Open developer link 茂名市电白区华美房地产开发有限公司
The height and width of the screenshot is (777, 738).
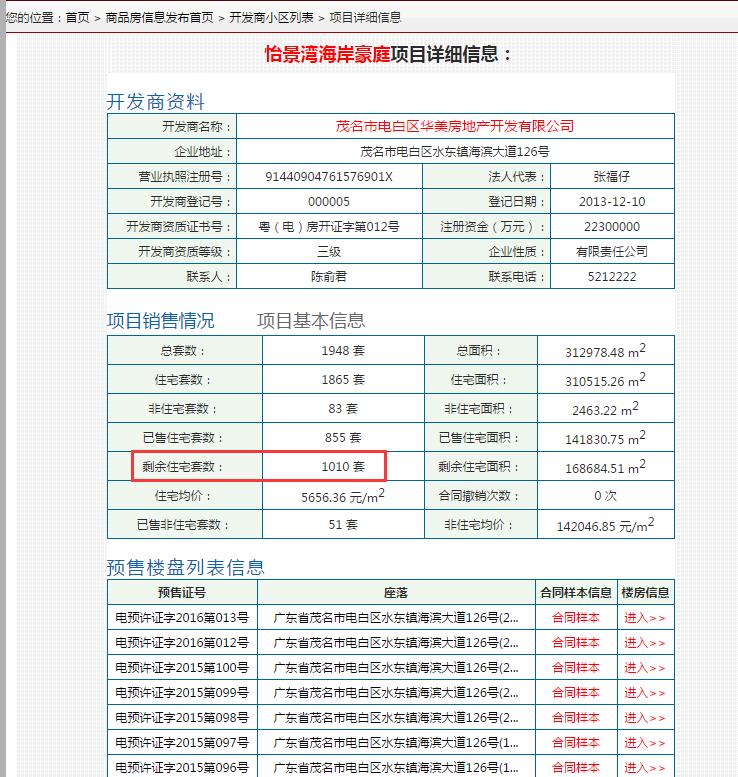pyautogui.click(x=454, y=126)
